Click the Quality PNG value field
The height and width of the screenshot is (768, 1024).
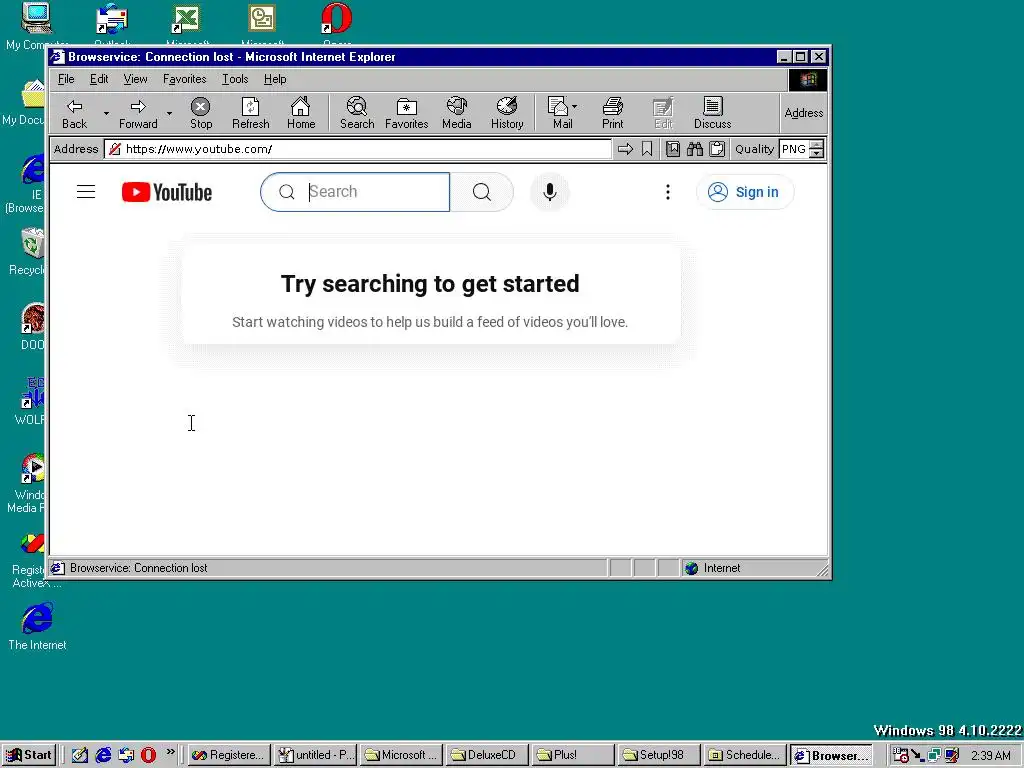(794, 150)
